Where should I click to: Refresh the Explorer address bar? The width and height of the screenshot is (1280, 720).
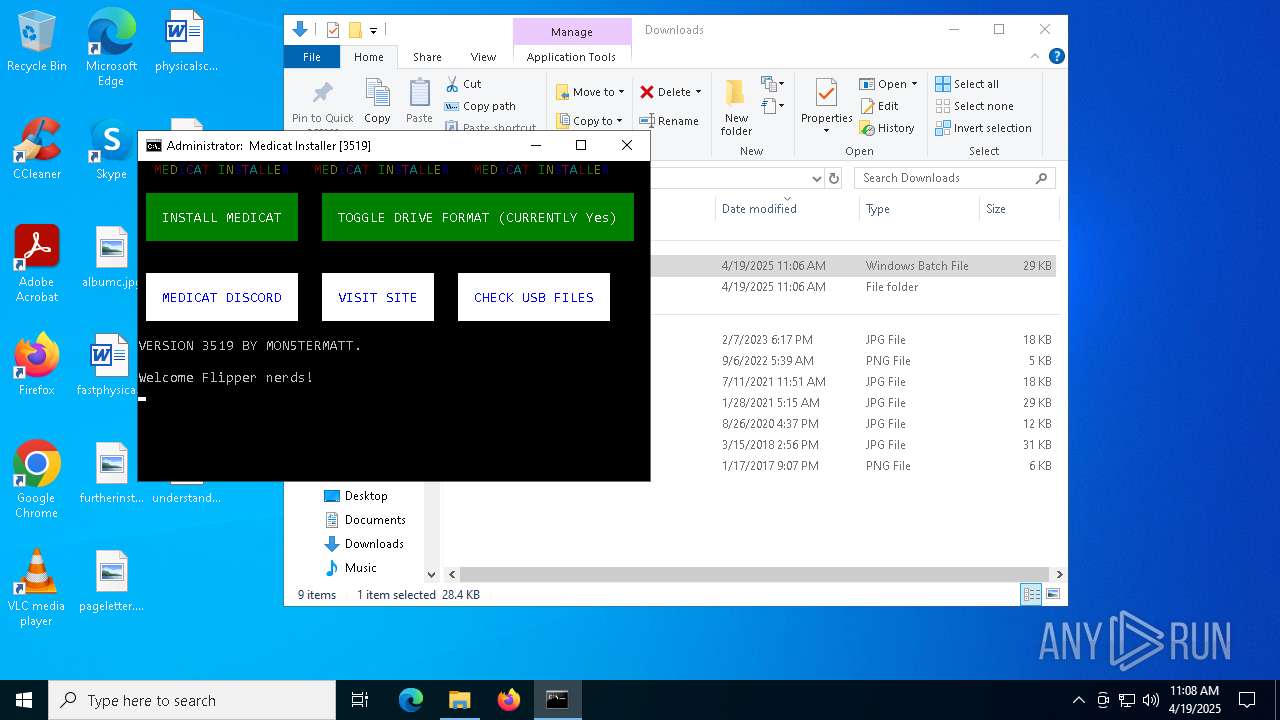[833, 178]
